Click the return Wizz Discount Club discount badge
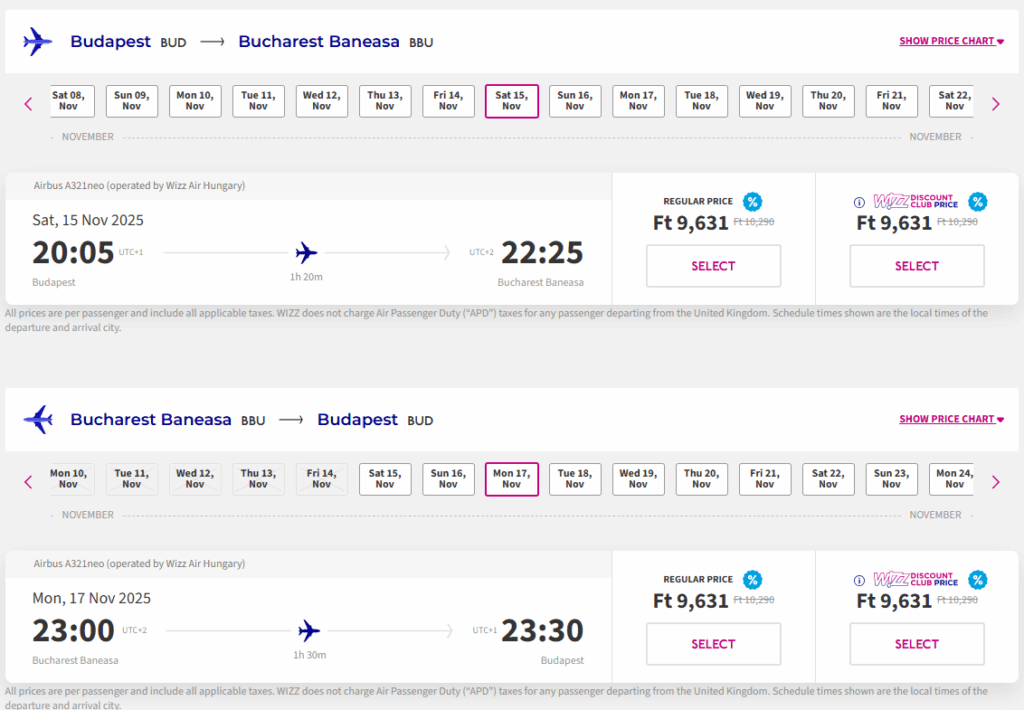1024x710 pixels. [977, 580]
